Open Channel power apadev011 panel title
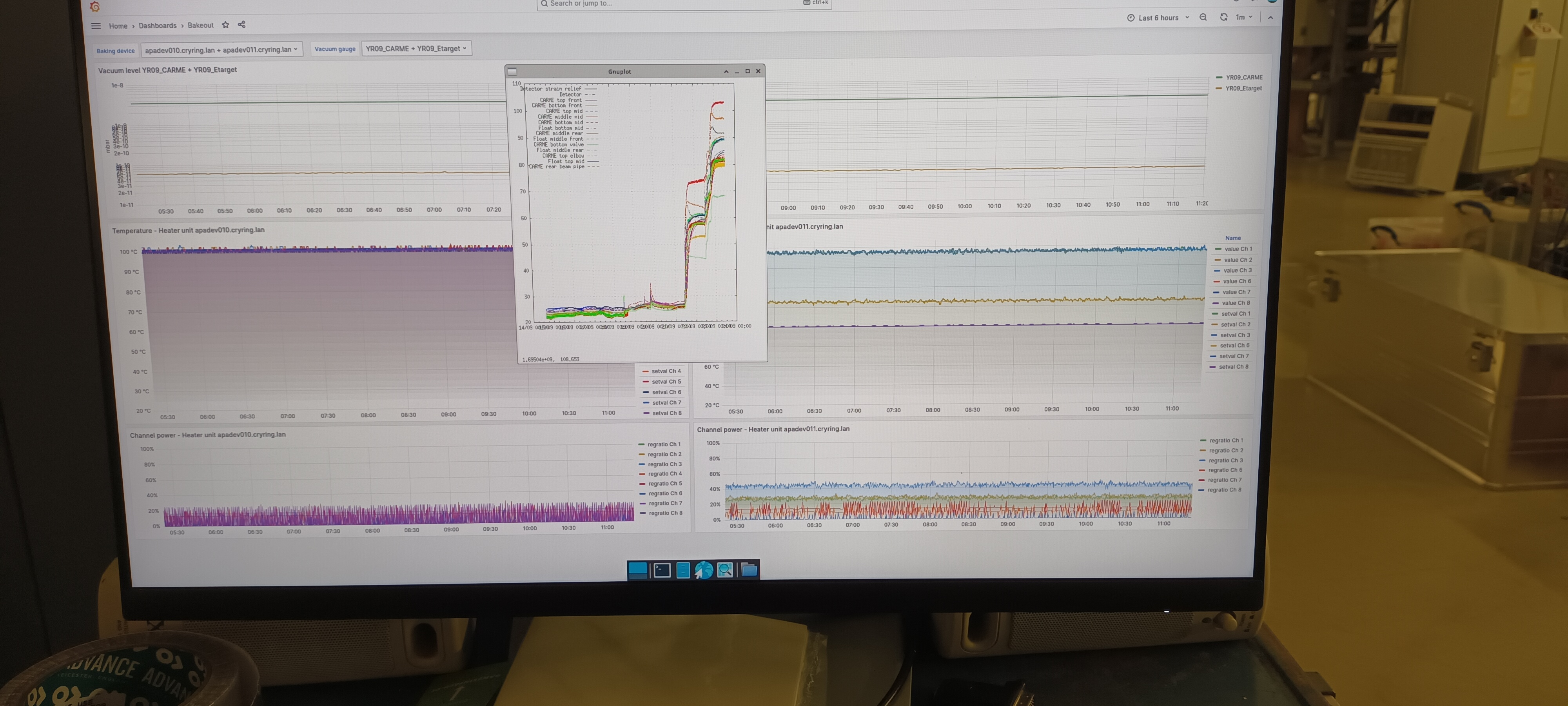The image size is (1568, 706). click(773, 429)
